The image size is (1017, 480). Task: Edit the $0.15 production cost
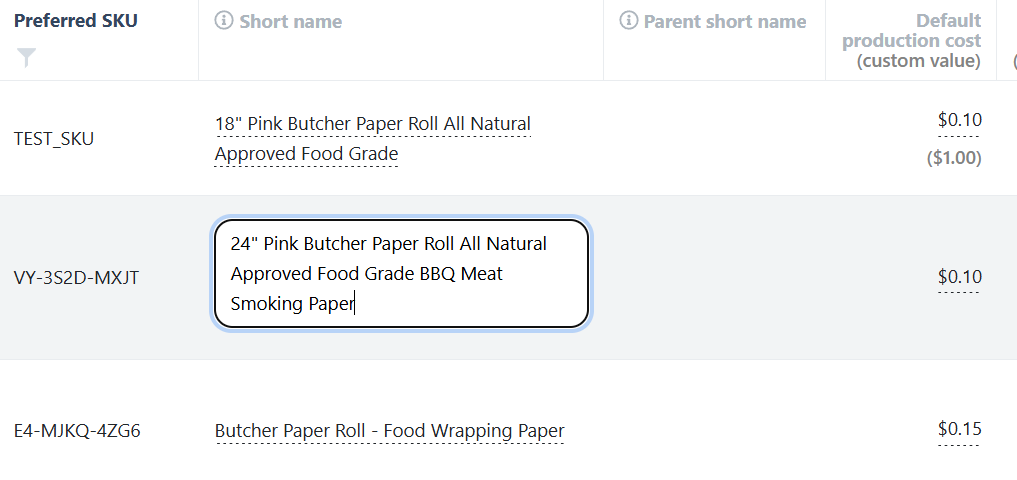pos(959,429)
